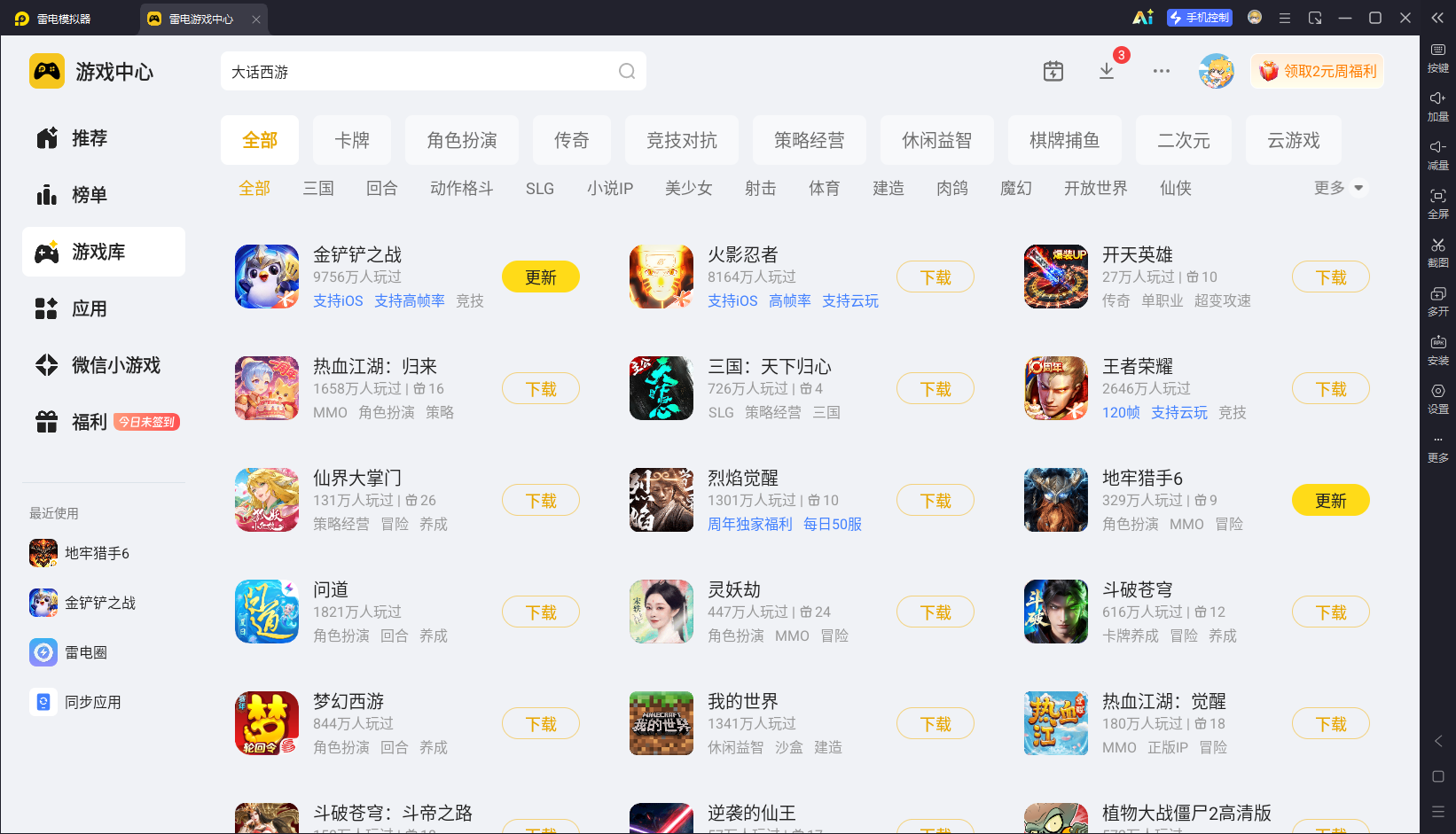
Task: Download 王者荣耀
Action: point(1331,388)
